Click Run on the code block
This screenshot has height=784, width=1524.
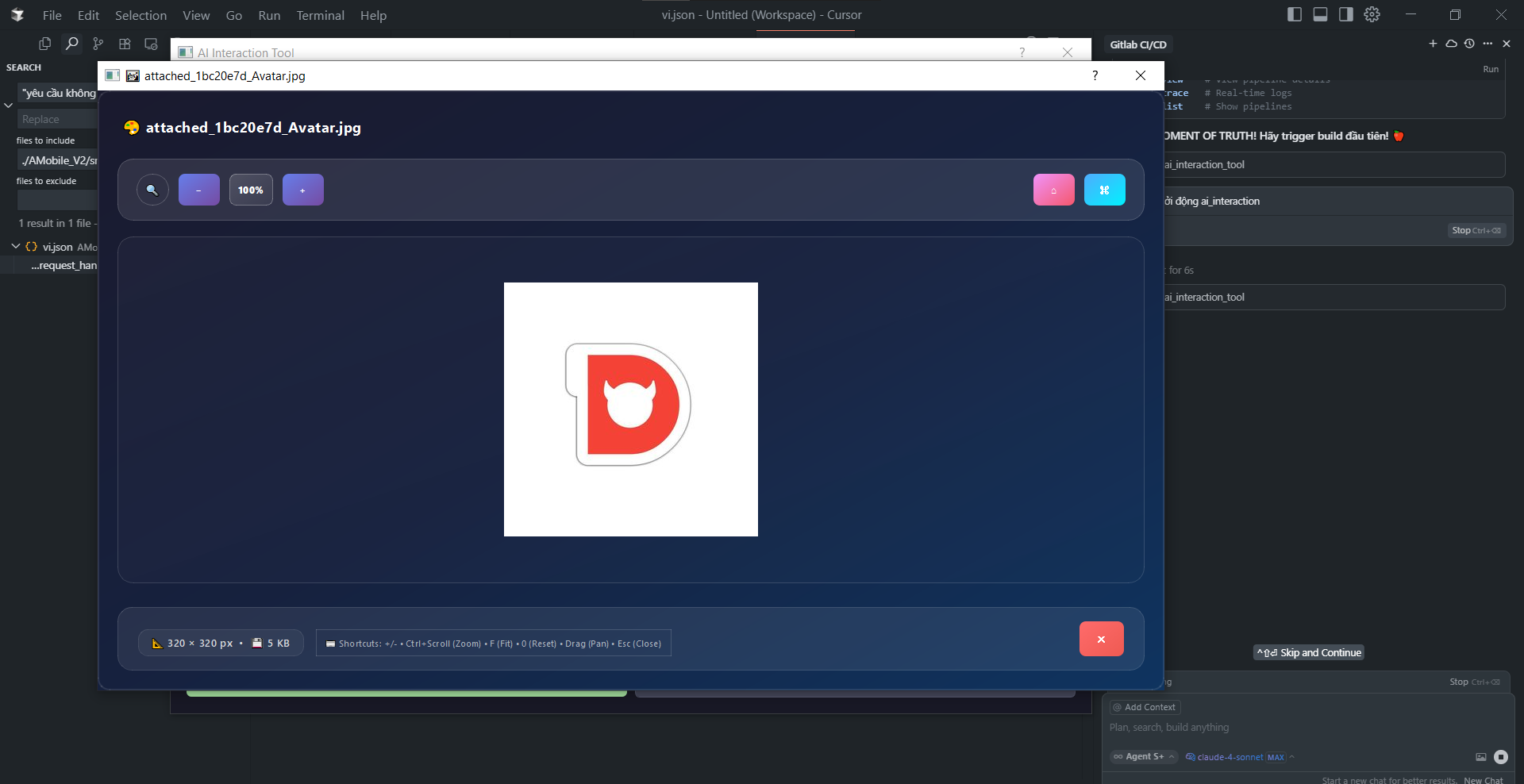click(x=1491, y=69)
